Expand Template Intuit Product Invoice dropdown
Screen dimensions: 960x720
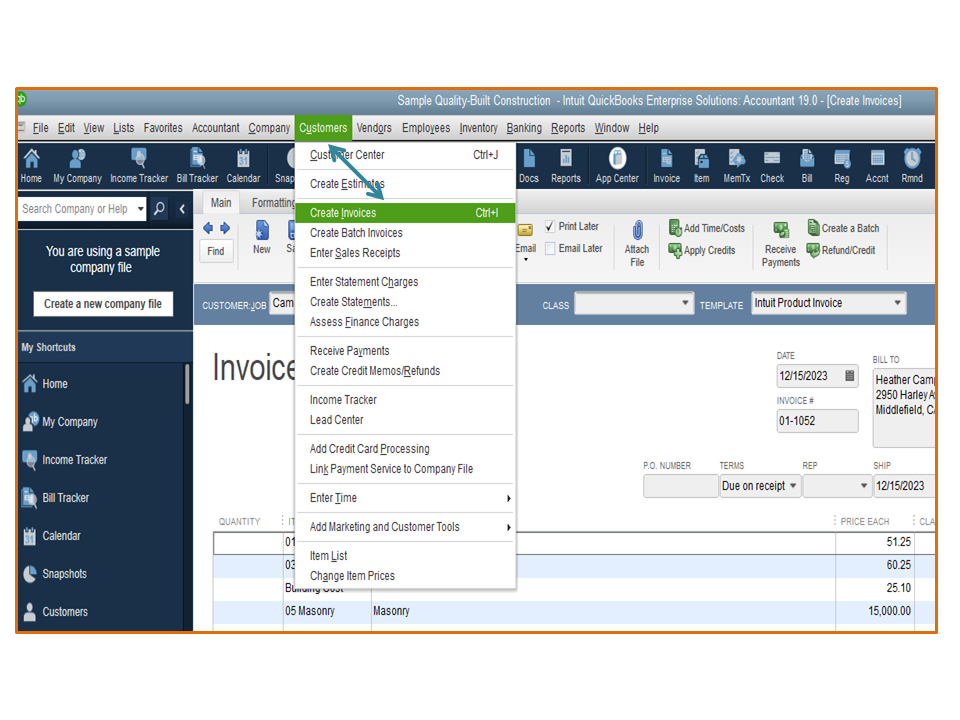click(x=897, y=303)
